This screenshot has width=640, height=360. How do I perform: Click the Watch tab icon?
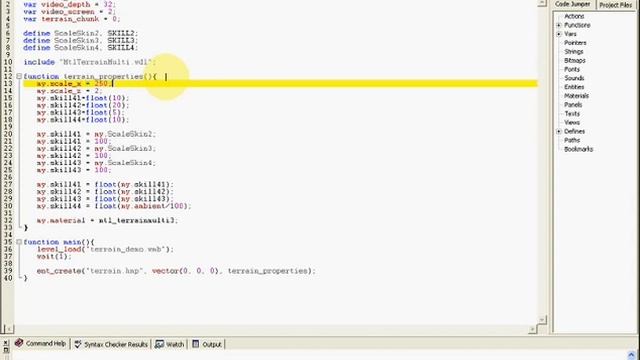159,344
